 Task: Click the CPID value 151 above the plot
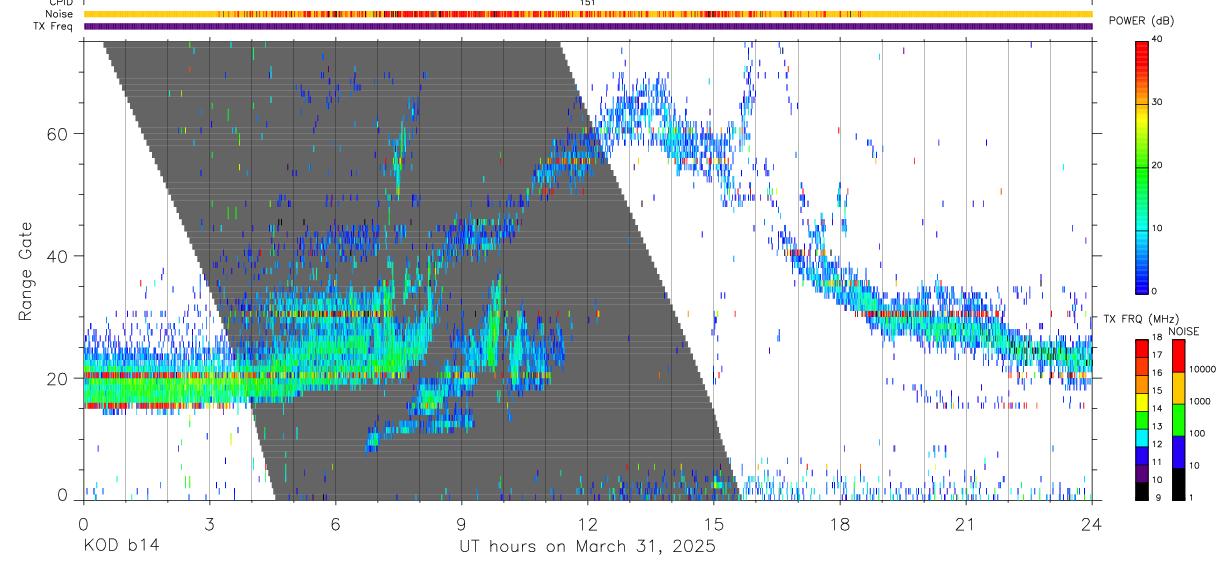point(588,3)
